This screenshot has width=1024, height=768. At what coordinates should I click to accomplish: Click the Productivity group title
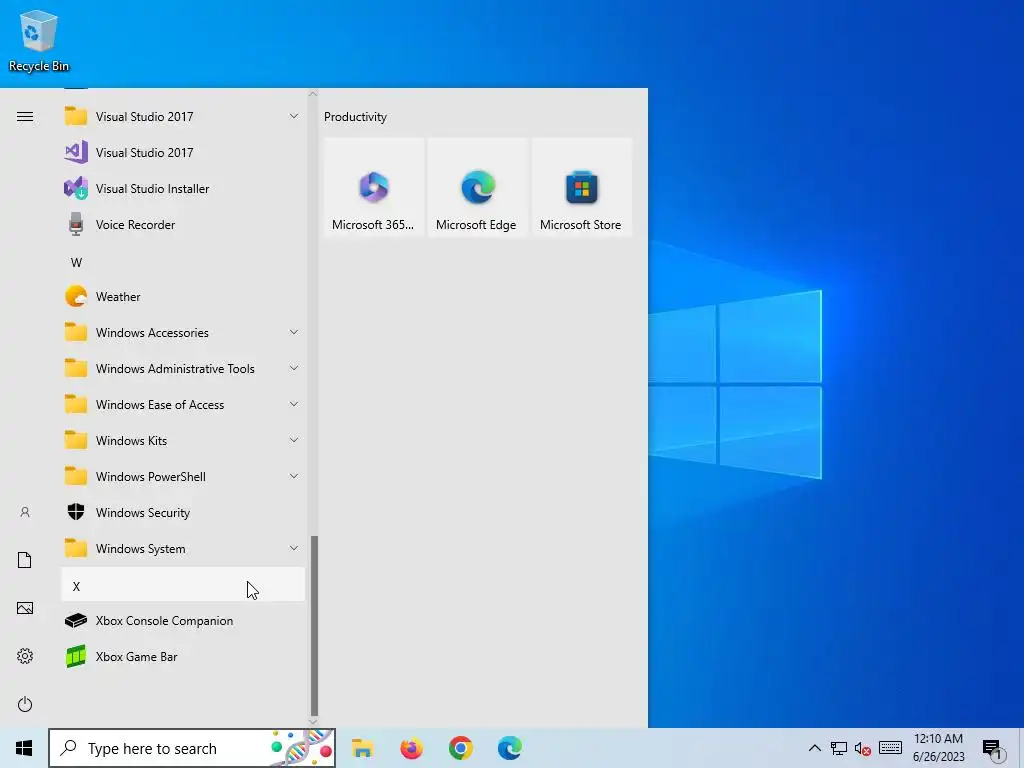355,117
